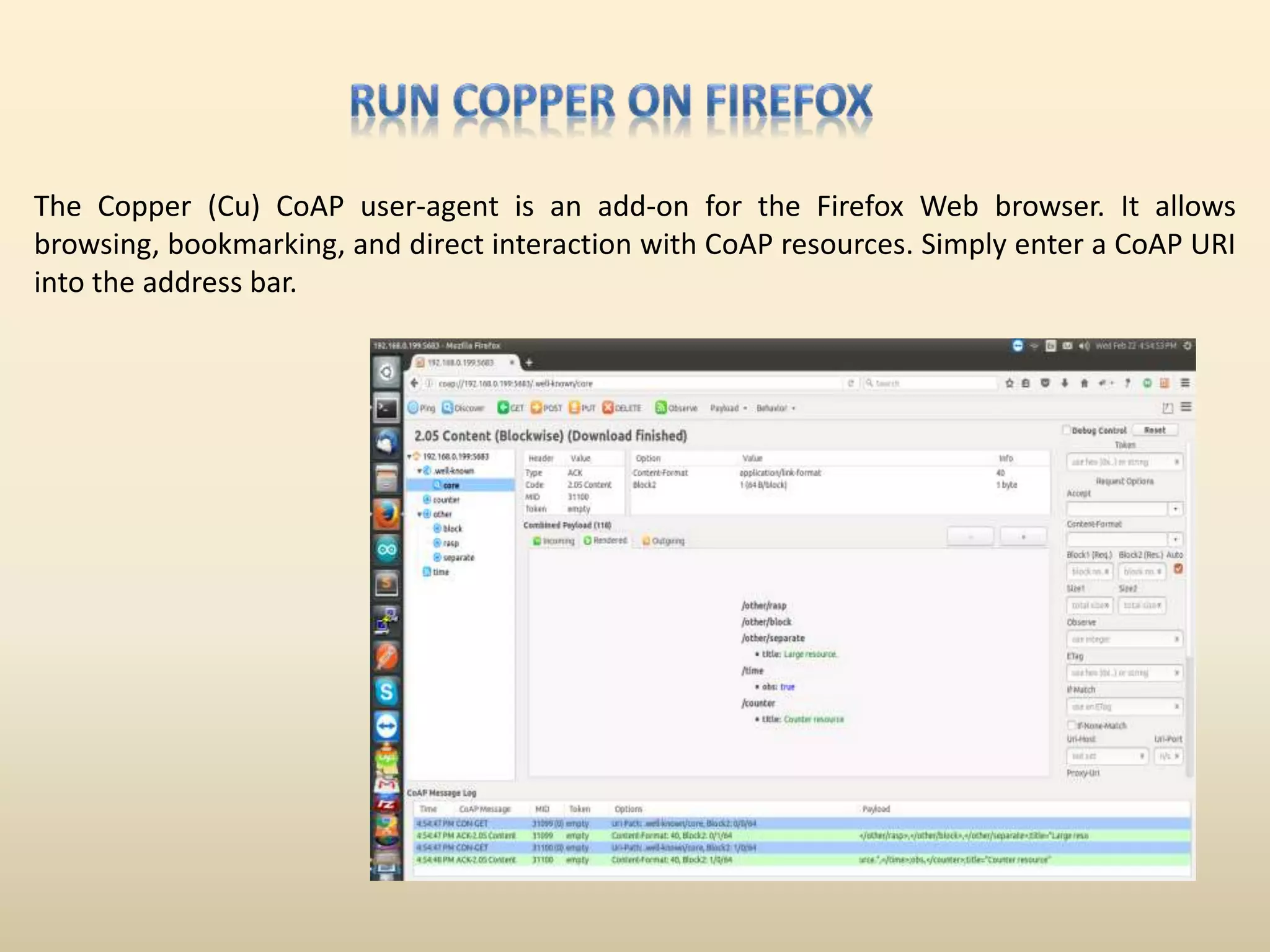Open system settings gear in top panel

tap(1187, 345)
